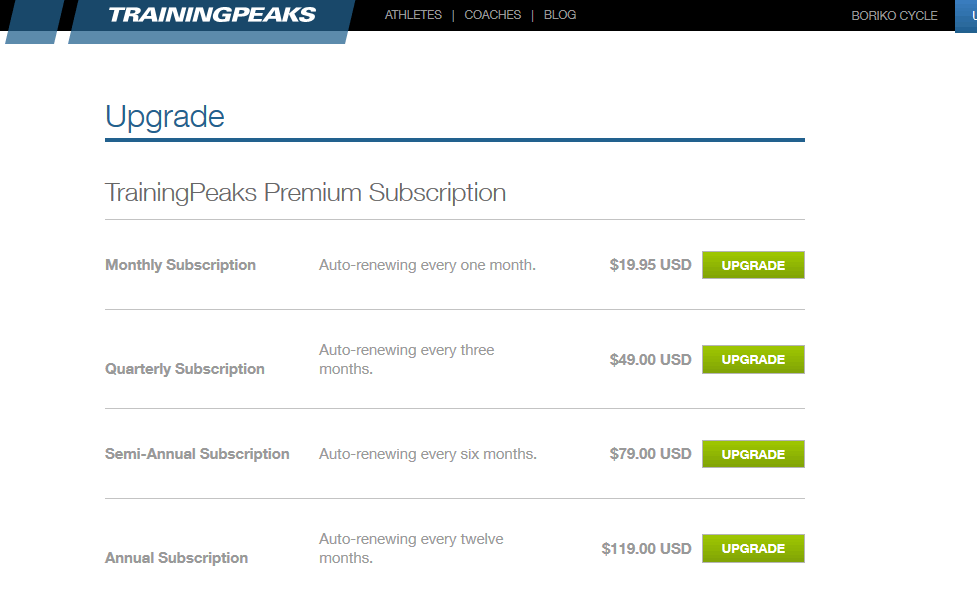Select the Semi-Annual Subscription label

197,454
